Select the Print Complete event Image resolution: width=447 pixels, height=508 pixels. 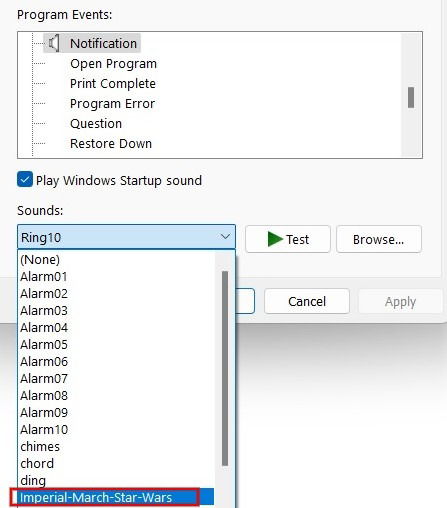pyautogui.click(x=113, y=83)
